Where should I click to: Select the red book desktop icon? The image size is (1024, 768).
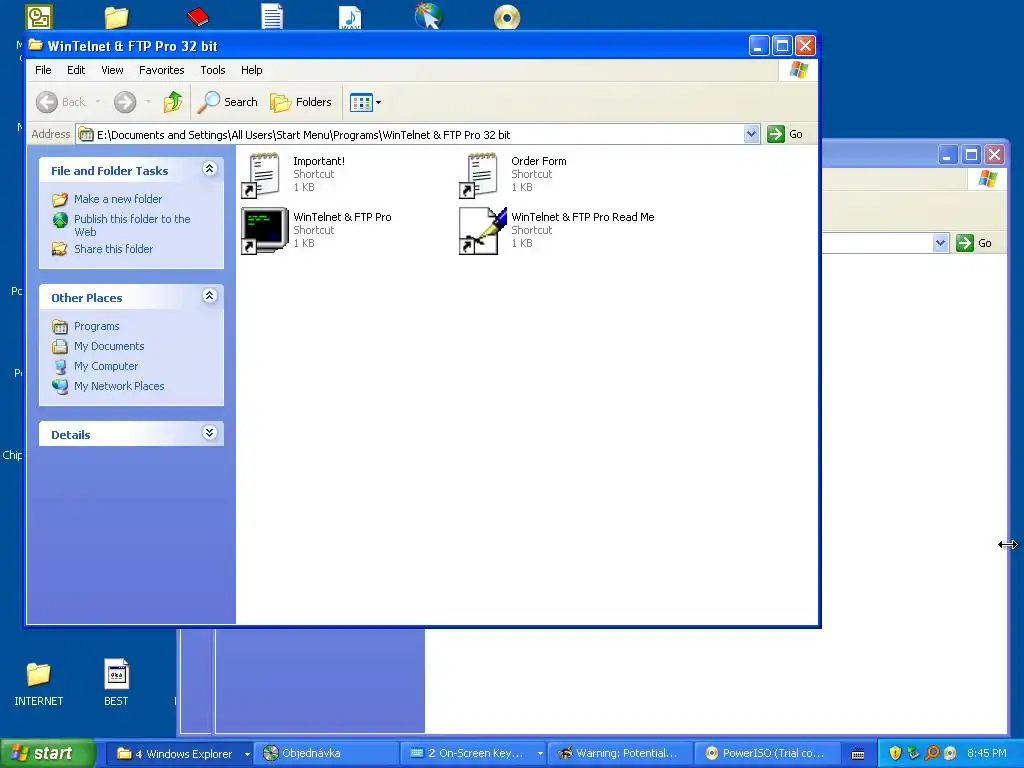(x=197, y=16)
